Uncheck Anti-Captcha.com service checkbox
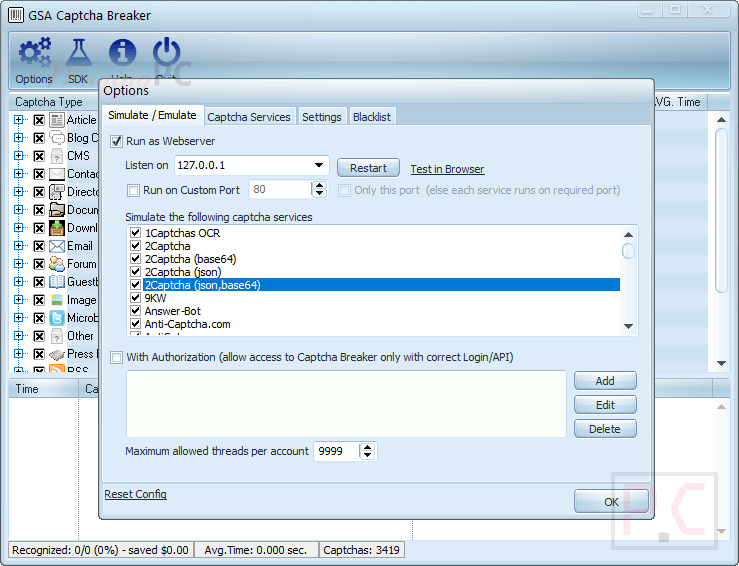The image size is (739, 566). [x=136, y=324]
